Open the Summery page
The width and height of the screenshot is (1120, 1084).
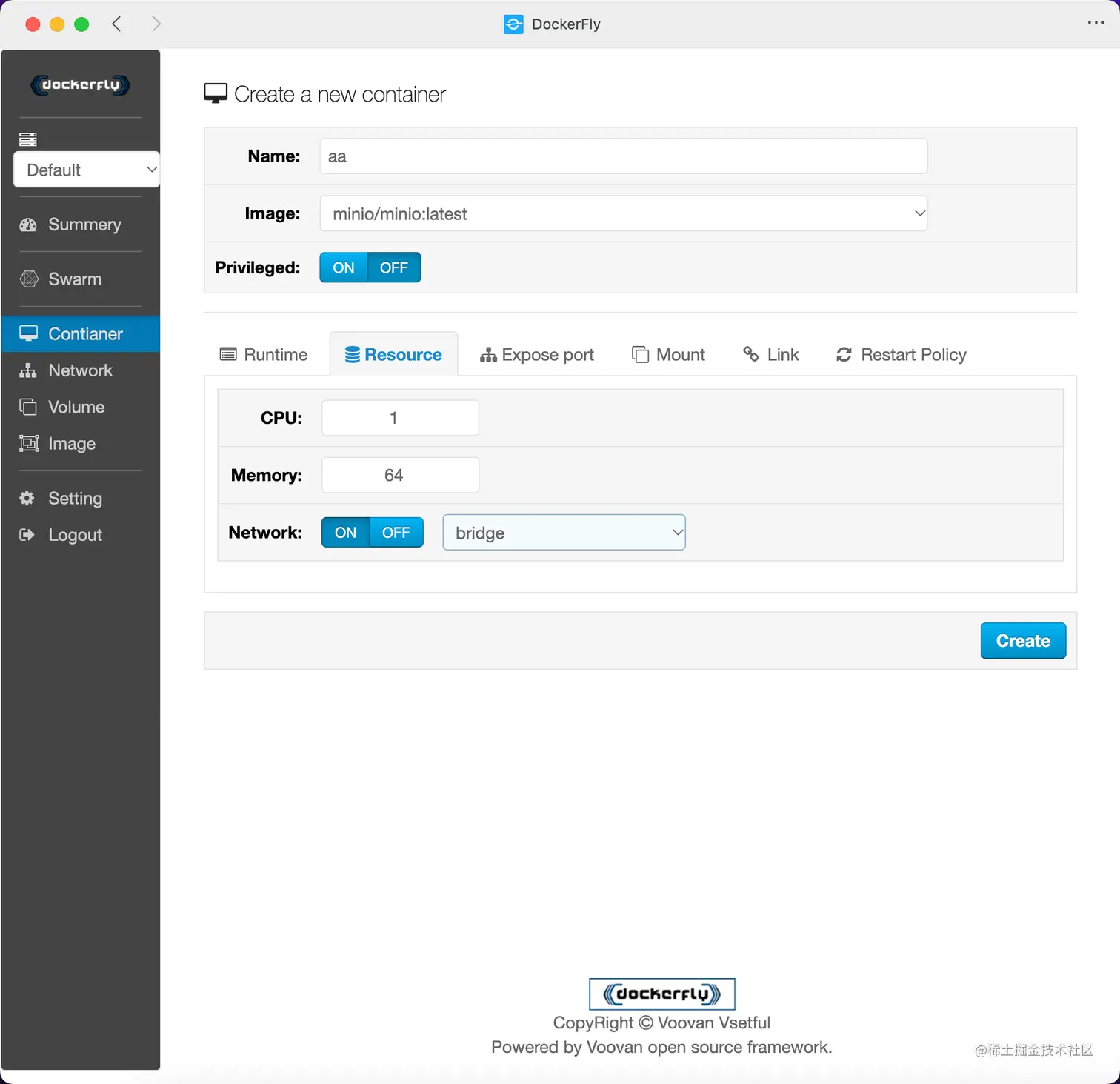[84, 225]
